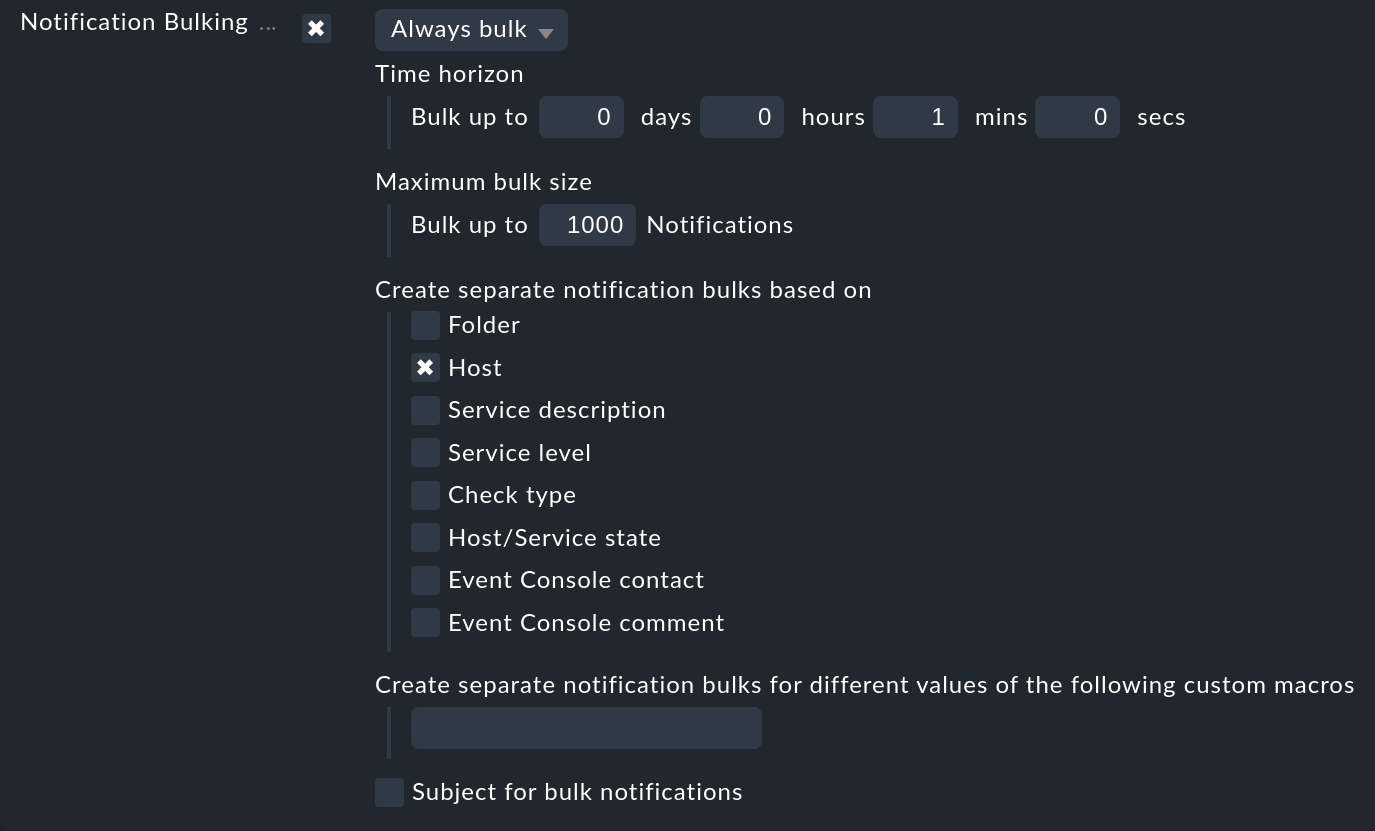The image size is (1375, 831).
Task: Check the Check type box
Action: coord(425,495)
